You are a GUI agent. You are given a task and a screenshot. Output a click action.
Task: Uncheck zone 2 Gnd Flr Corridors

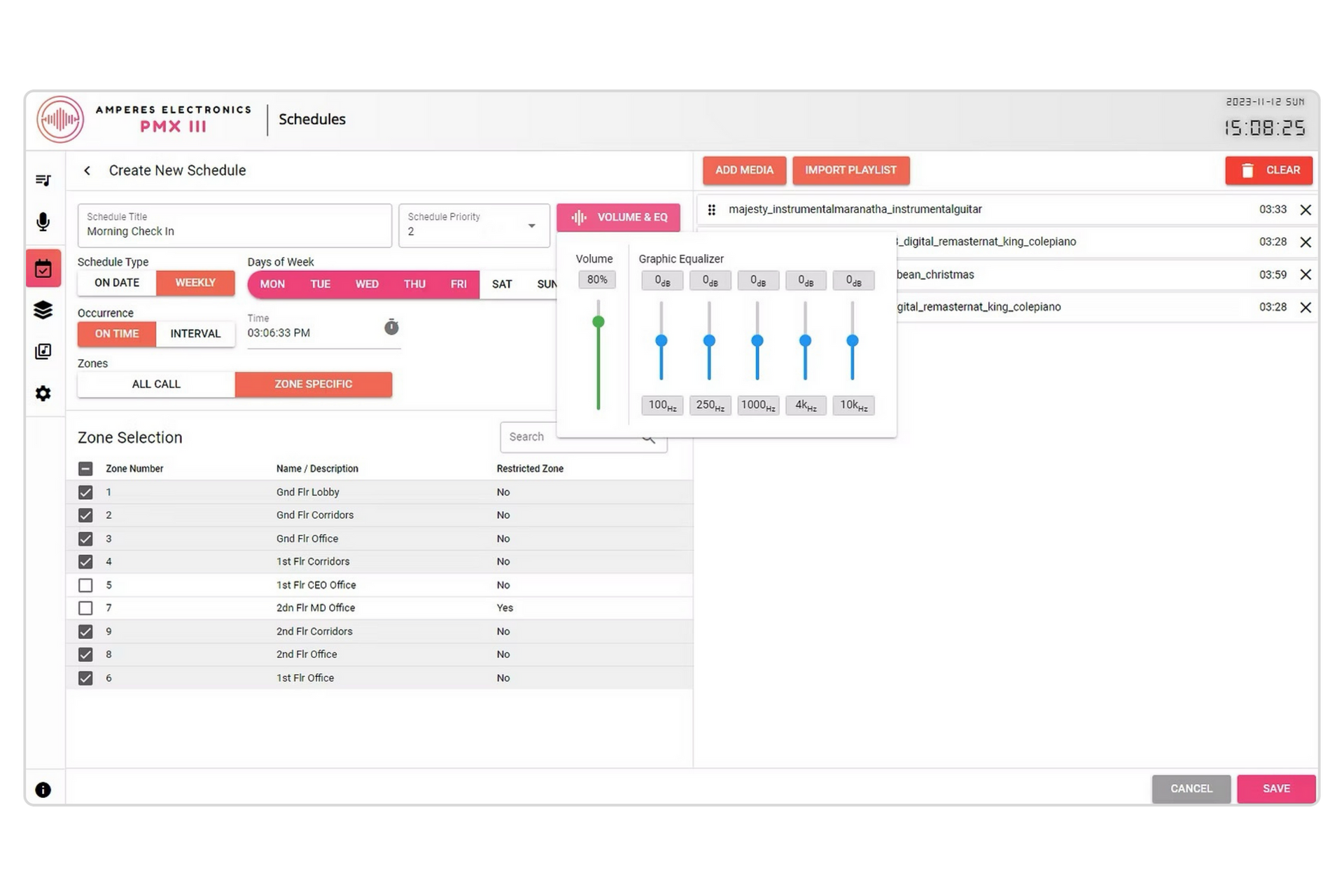click(x=85, y=515)
